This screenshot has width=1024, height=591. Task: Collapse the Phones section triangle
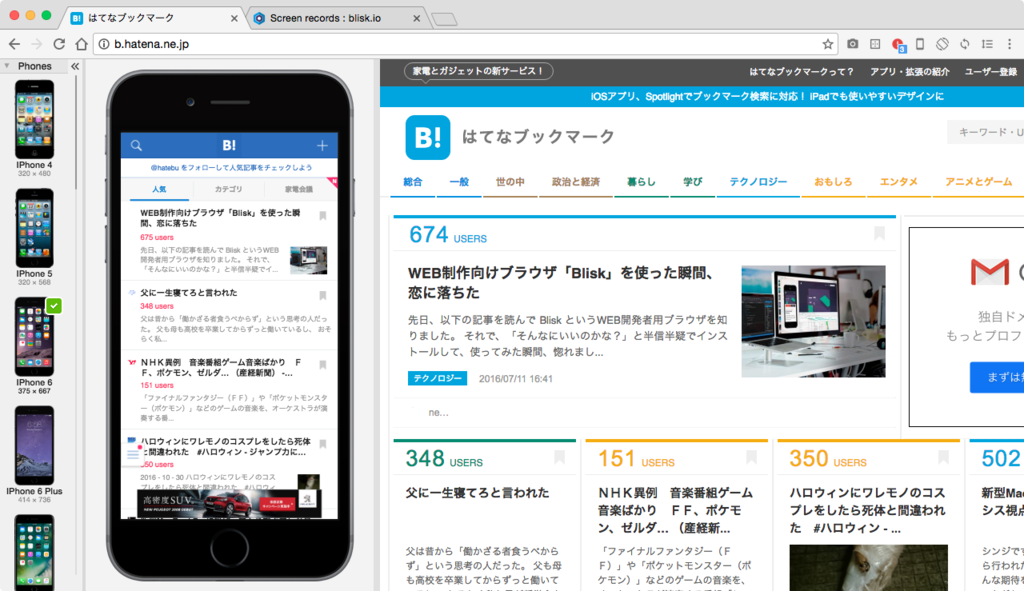[x=7, y=66]
